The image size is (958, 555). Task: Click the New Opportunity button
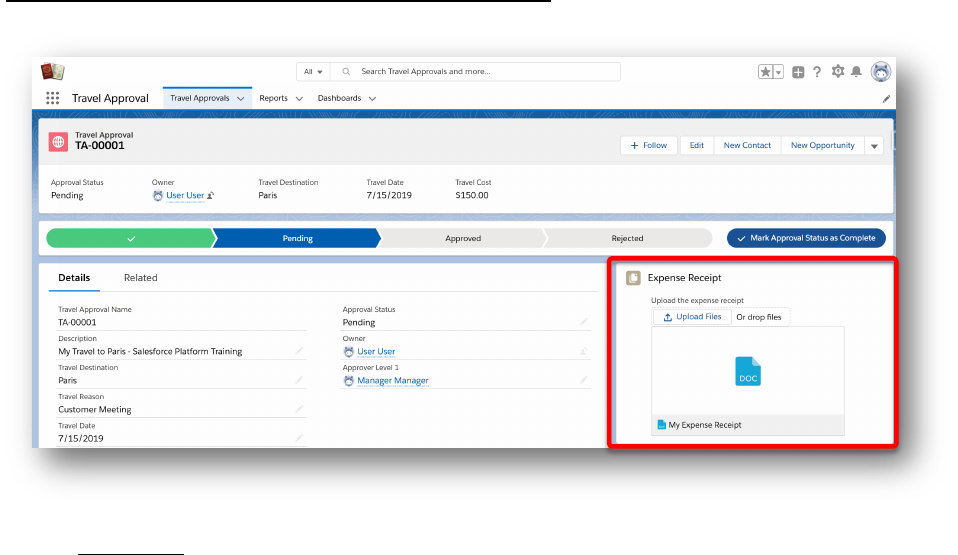822,145
